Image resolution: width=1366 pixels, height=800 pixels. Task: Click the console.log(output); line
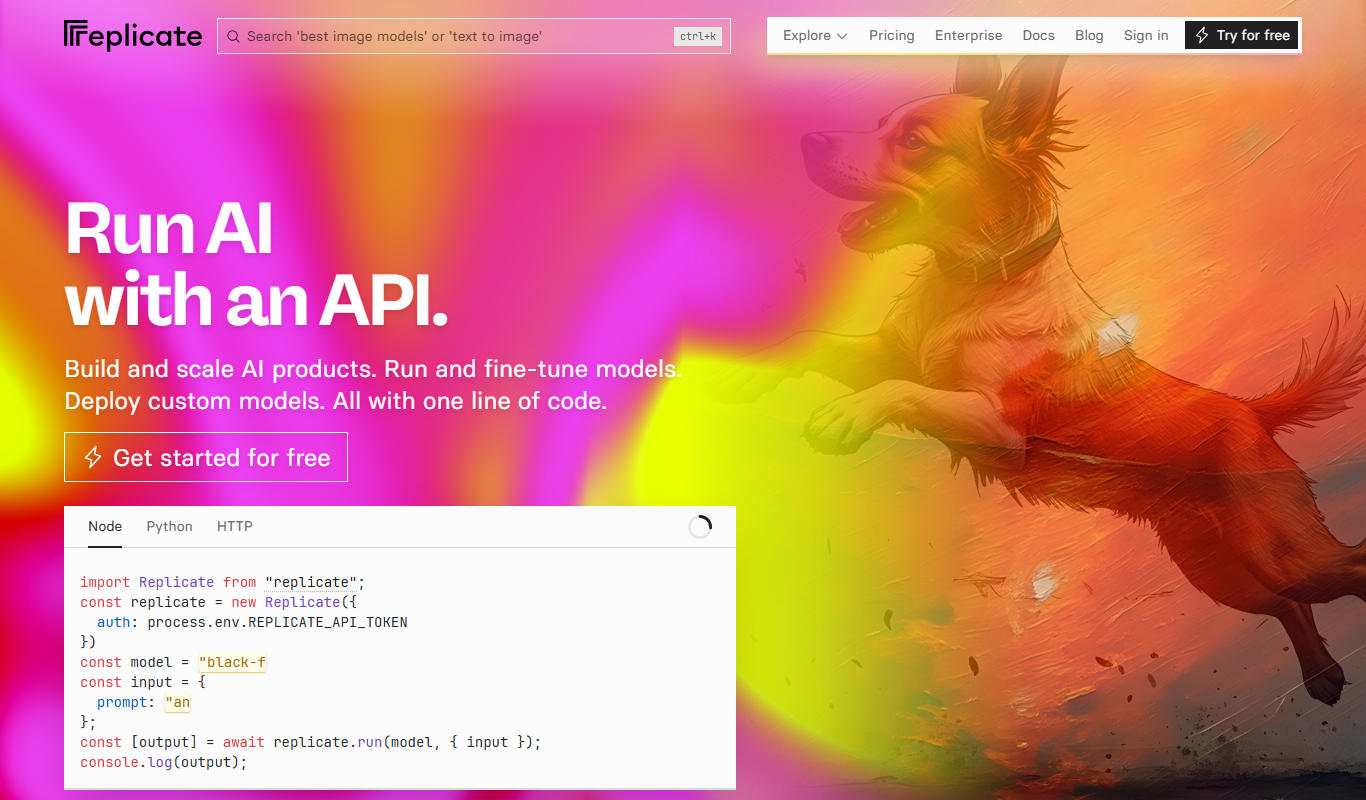tap(163, 762)
